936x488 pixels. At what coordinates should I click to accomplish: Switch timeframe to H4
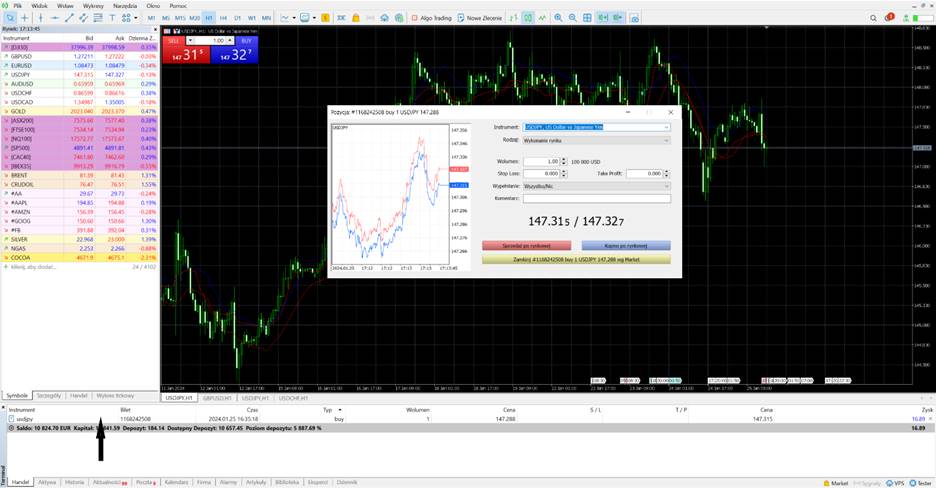click(223, 18)
